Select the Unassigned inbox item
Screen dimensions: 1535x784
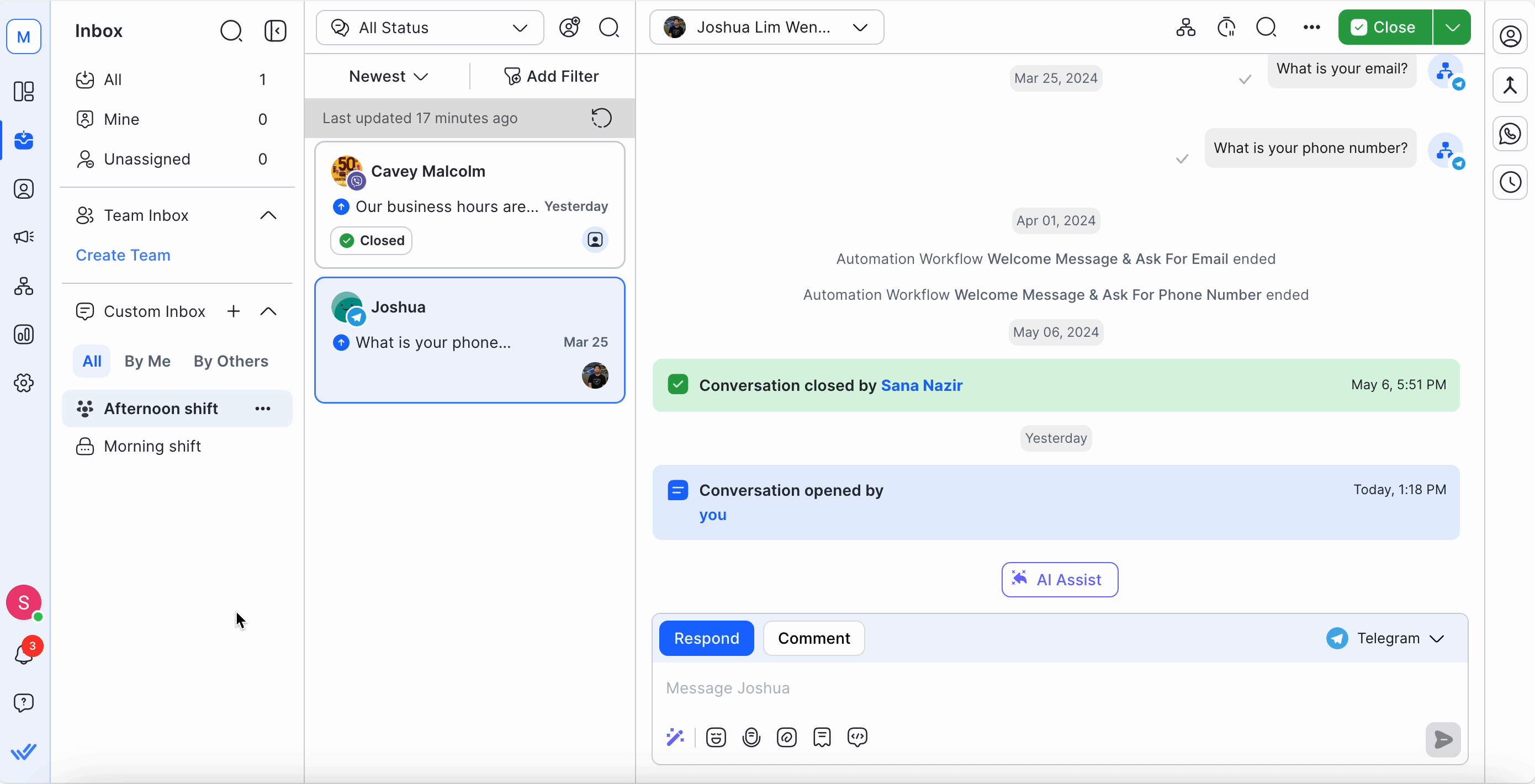(x=146, y=159)
